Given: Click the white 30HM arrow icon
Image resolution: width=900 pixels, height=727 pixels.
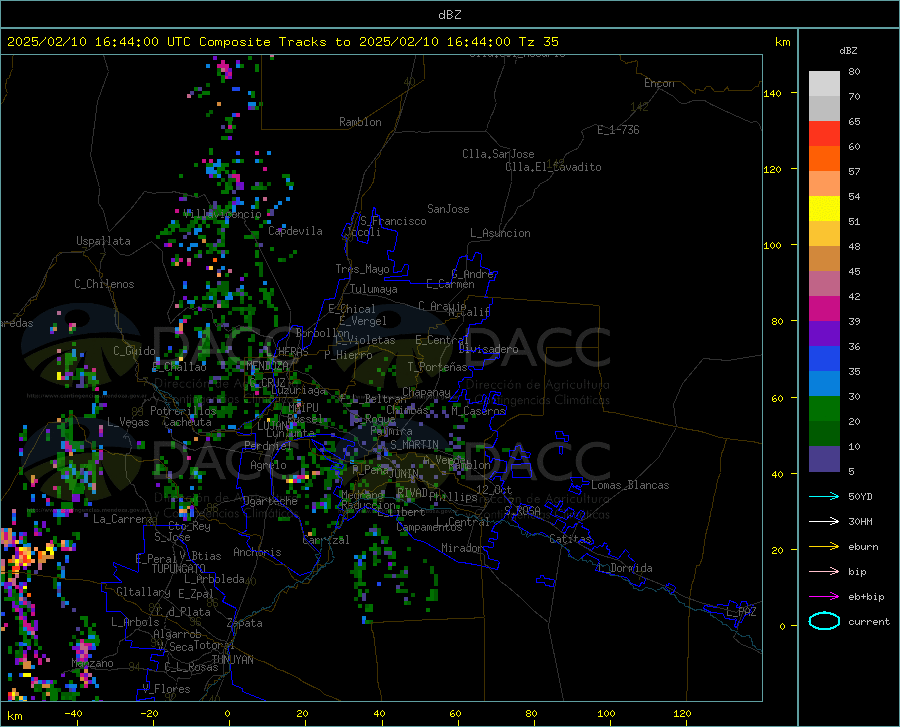Looking at the screenshot, I should click(824, 522).
